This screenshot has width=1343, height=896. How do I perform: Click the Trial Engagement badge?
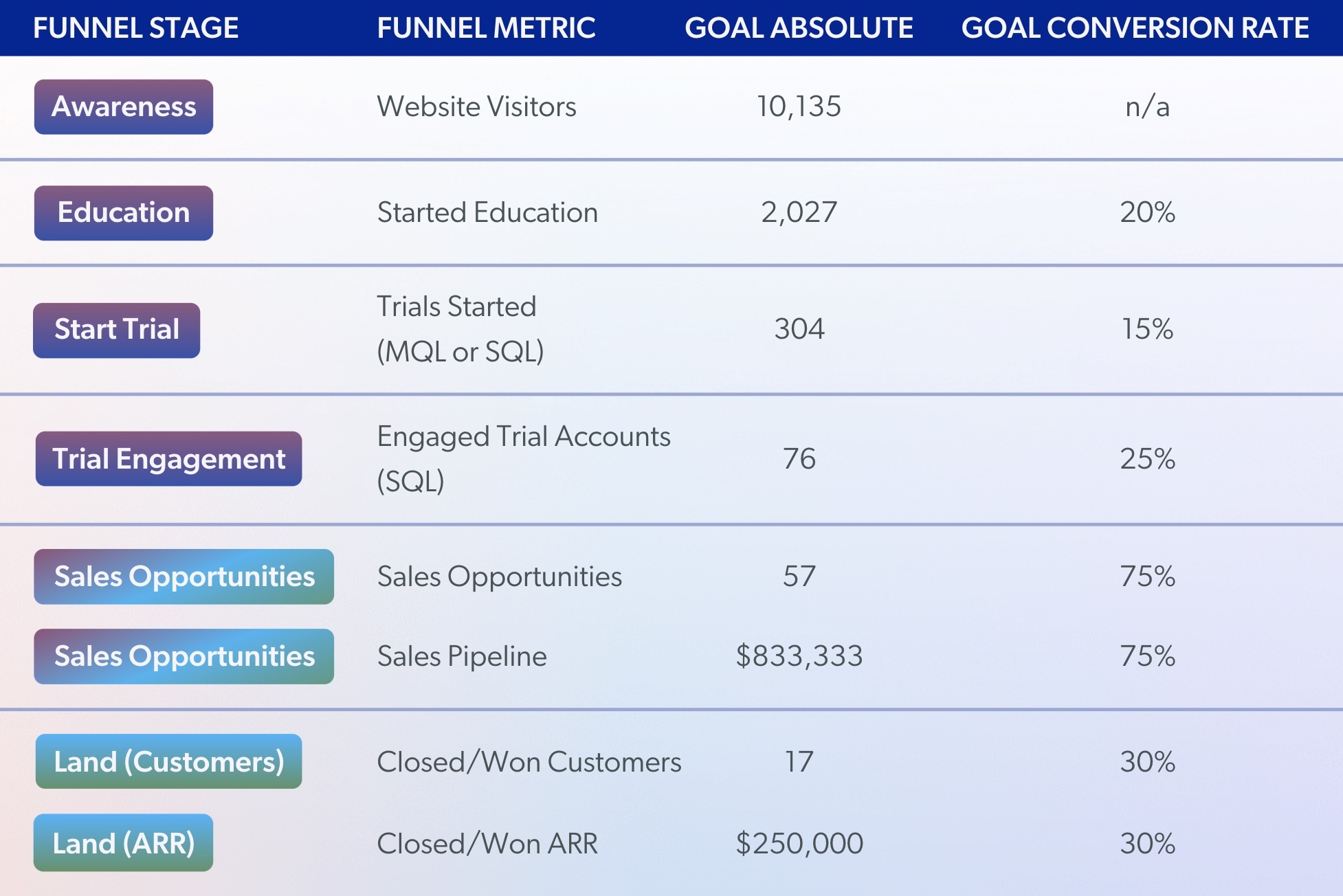[168, 459]
